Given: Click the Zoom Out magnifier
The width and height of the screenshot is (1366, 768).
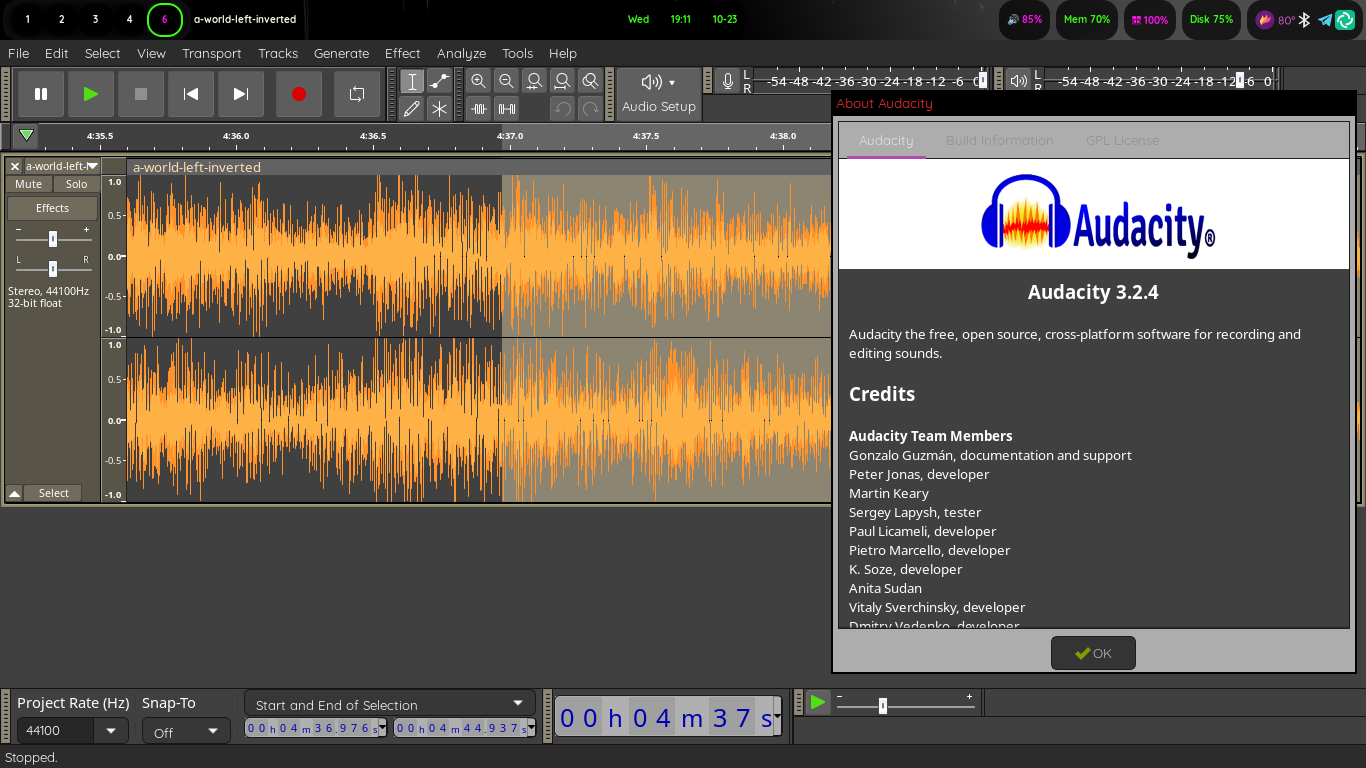Looking at the screenshot, I should [x=507, y=82].
